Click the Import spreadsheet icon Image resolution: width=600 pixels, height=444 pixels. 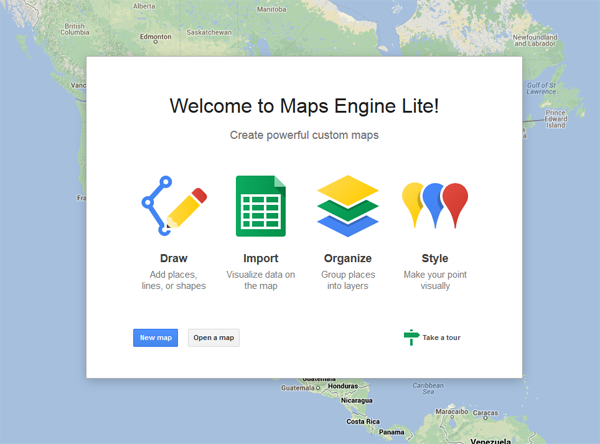(x=261, y=206)
